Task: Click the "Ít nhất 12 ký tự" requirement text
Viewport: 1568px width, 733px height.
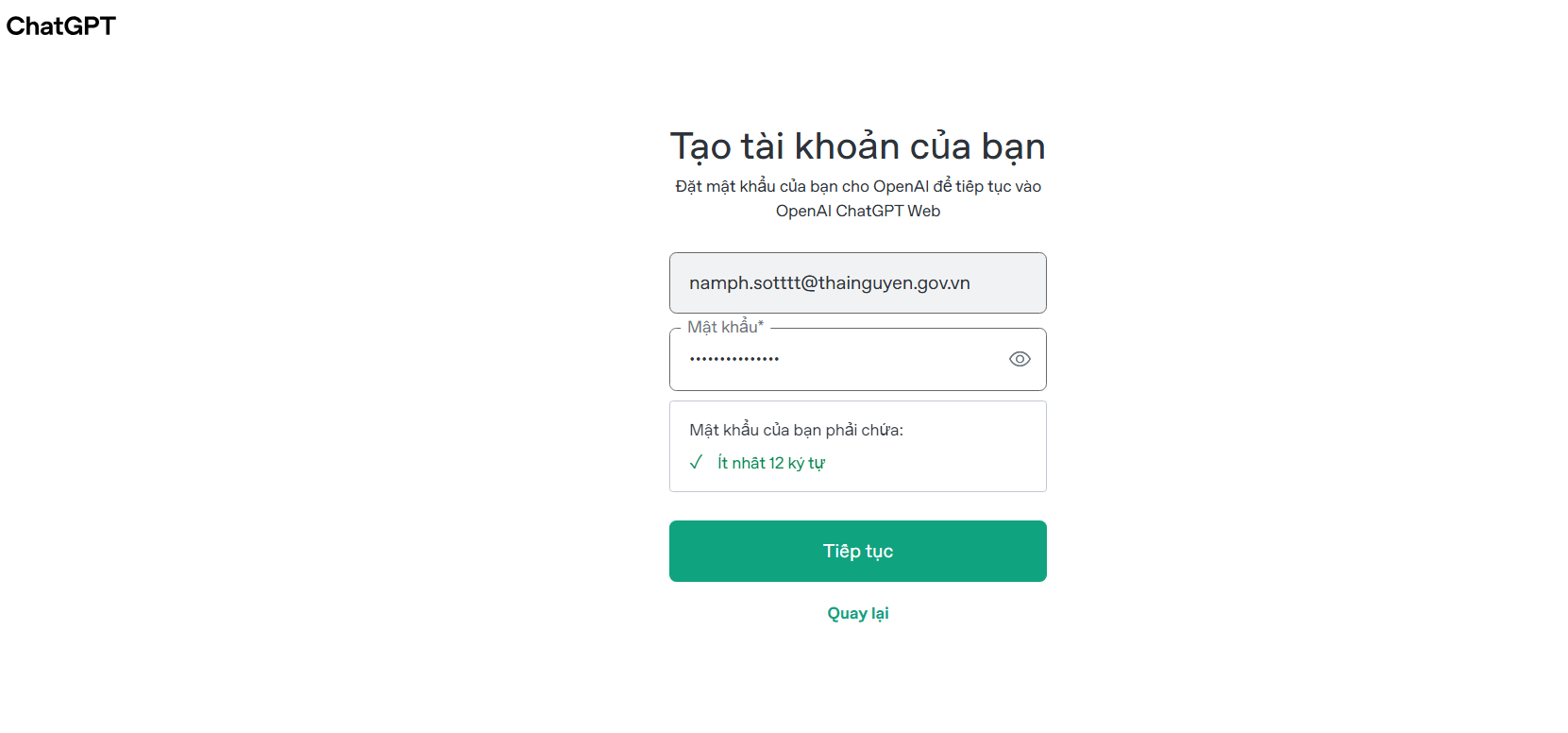Action: coord(770,463)
